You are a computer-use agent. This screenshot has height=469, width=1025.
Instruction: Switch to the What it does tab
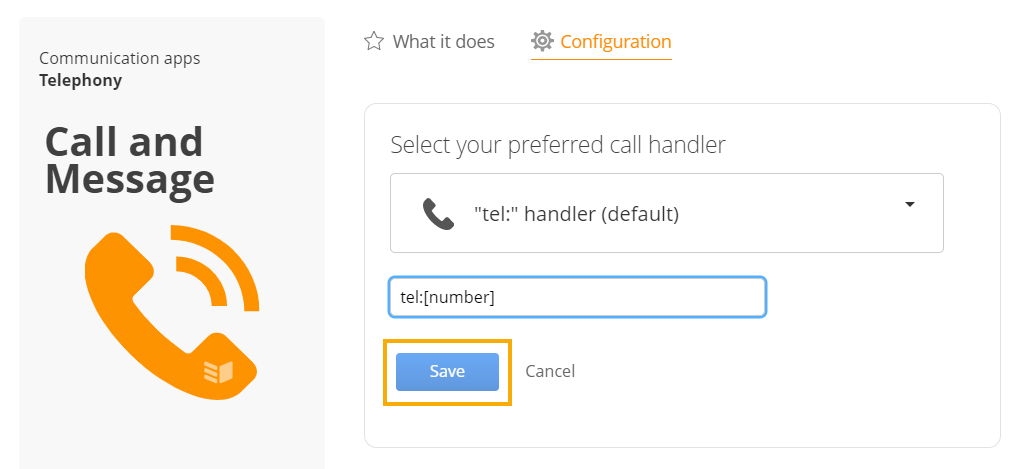tap(429, 42)
